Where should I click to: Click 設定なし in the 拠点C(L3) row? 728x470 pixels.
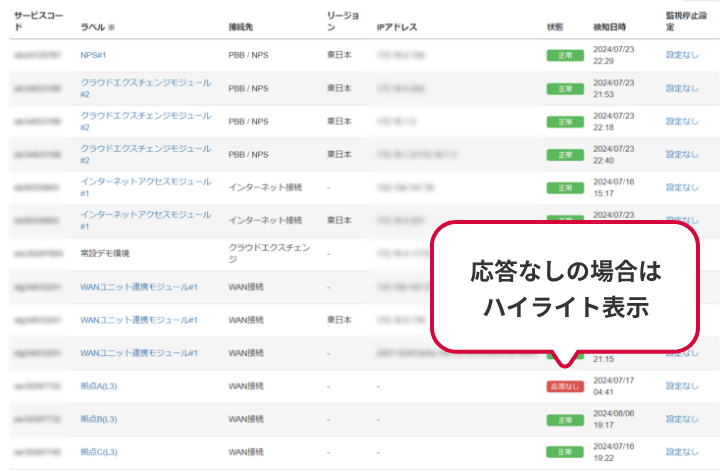(682, 452)
